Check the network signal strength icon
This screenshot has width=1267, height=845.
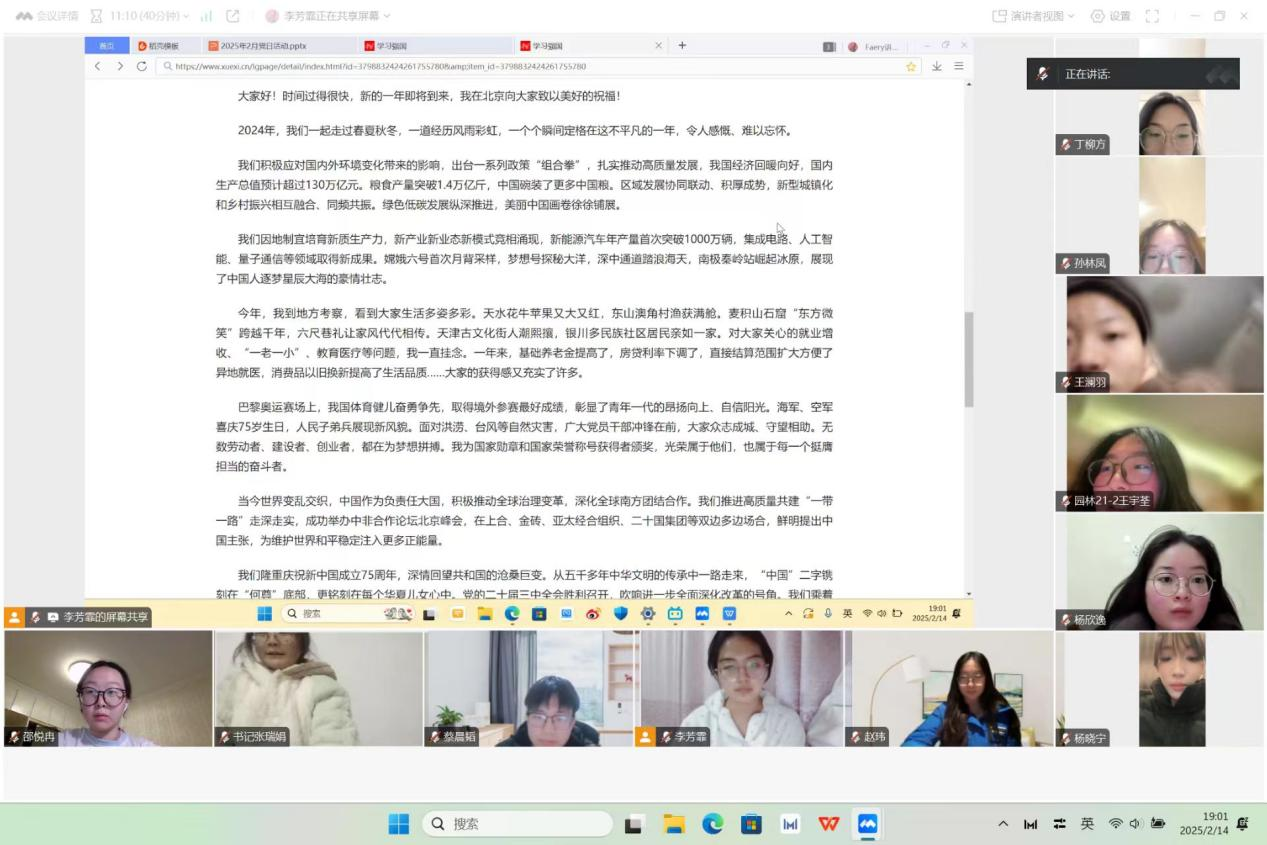point(207,16)
